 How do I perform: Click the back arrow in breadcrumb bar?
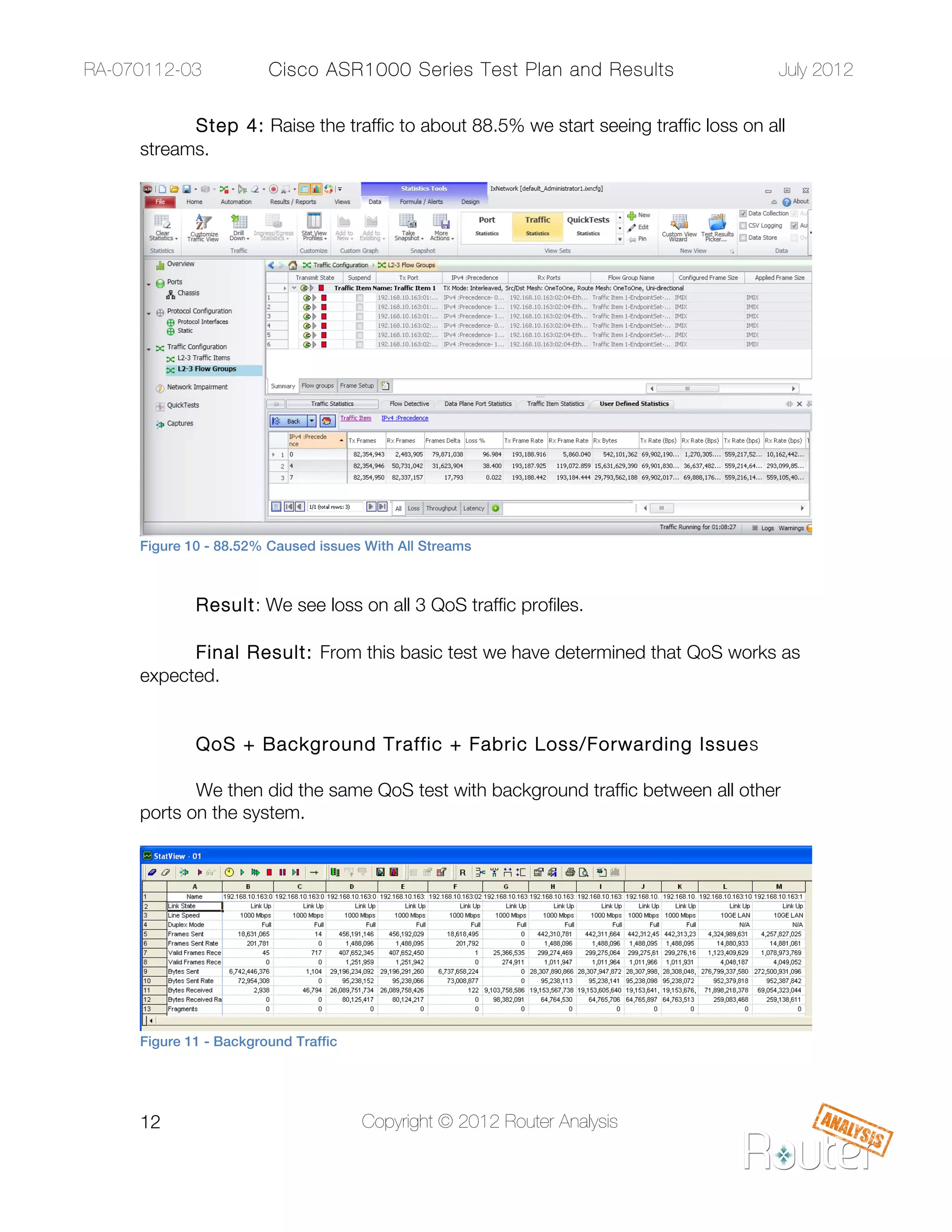point(271,265)
